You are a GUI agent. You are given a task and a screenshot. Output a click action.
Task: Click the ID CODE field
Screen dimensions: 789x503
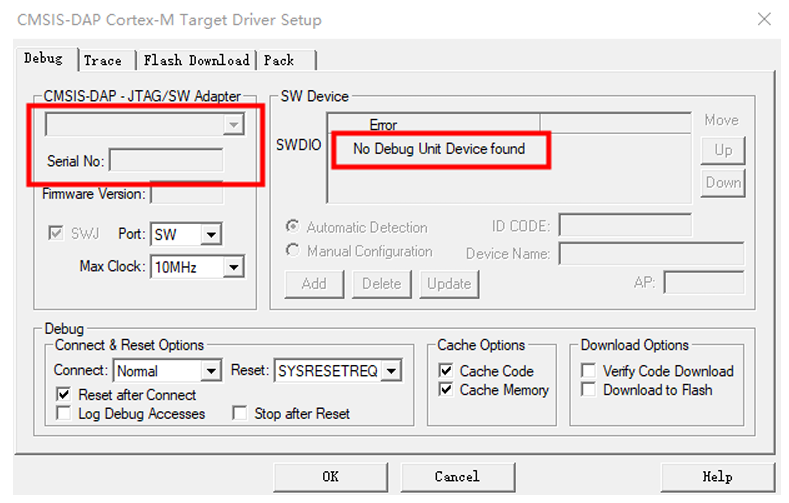(625, 225)
